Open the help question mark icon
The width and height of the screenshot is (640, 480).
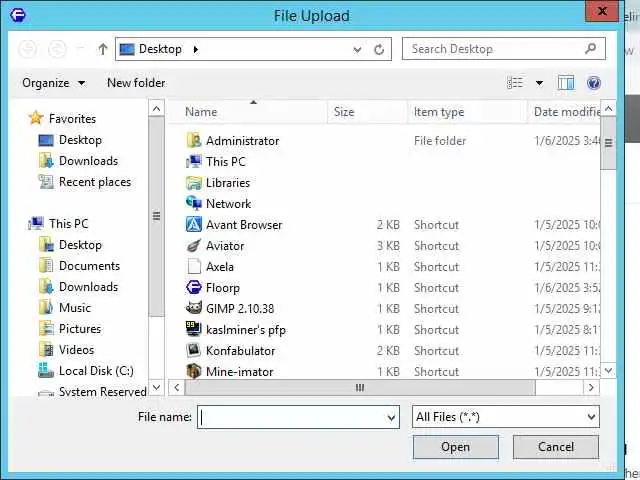coord(593,83)
